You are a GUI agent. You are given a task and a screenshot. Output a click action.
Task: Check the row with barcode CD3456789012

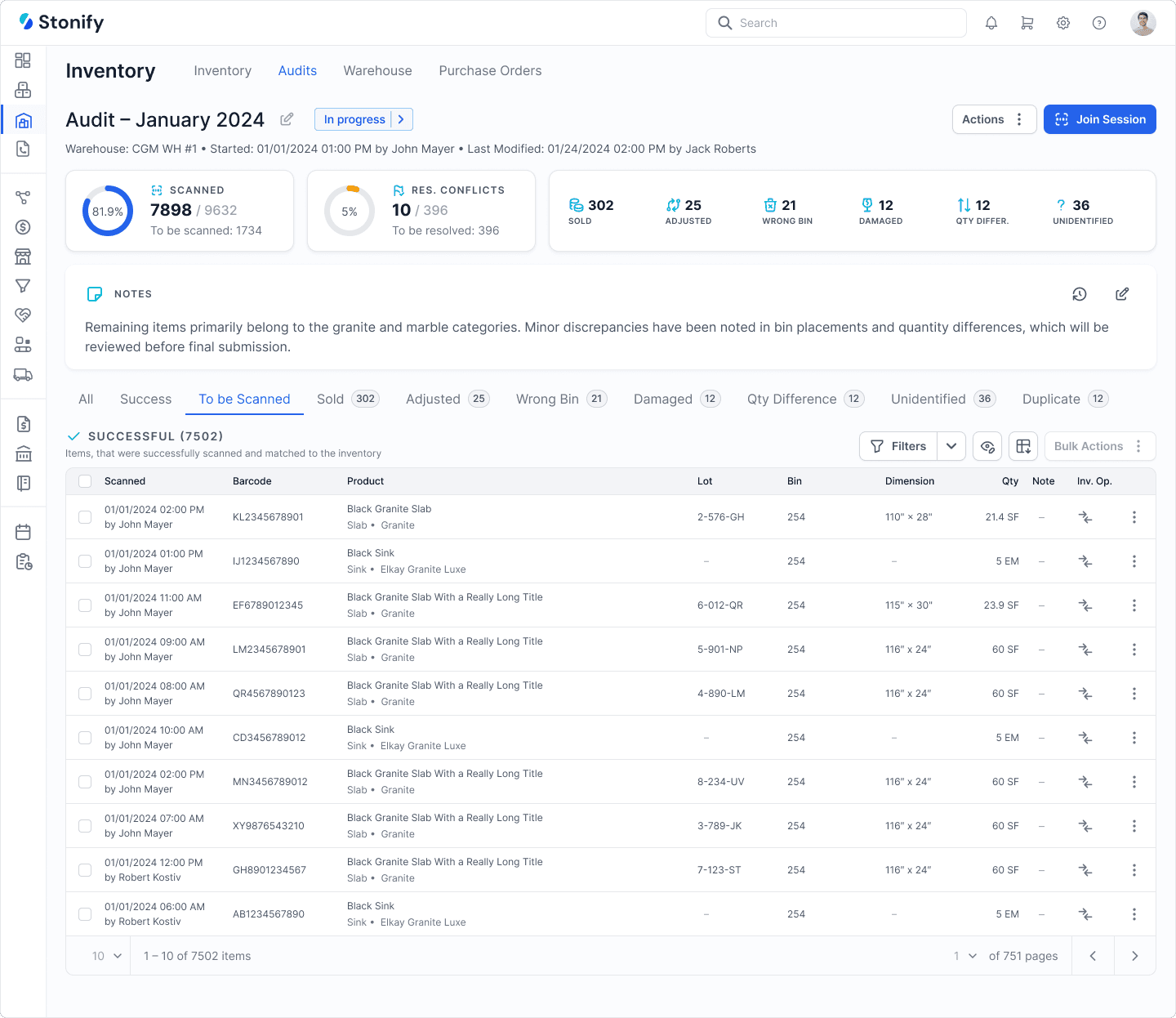point(85,738)
